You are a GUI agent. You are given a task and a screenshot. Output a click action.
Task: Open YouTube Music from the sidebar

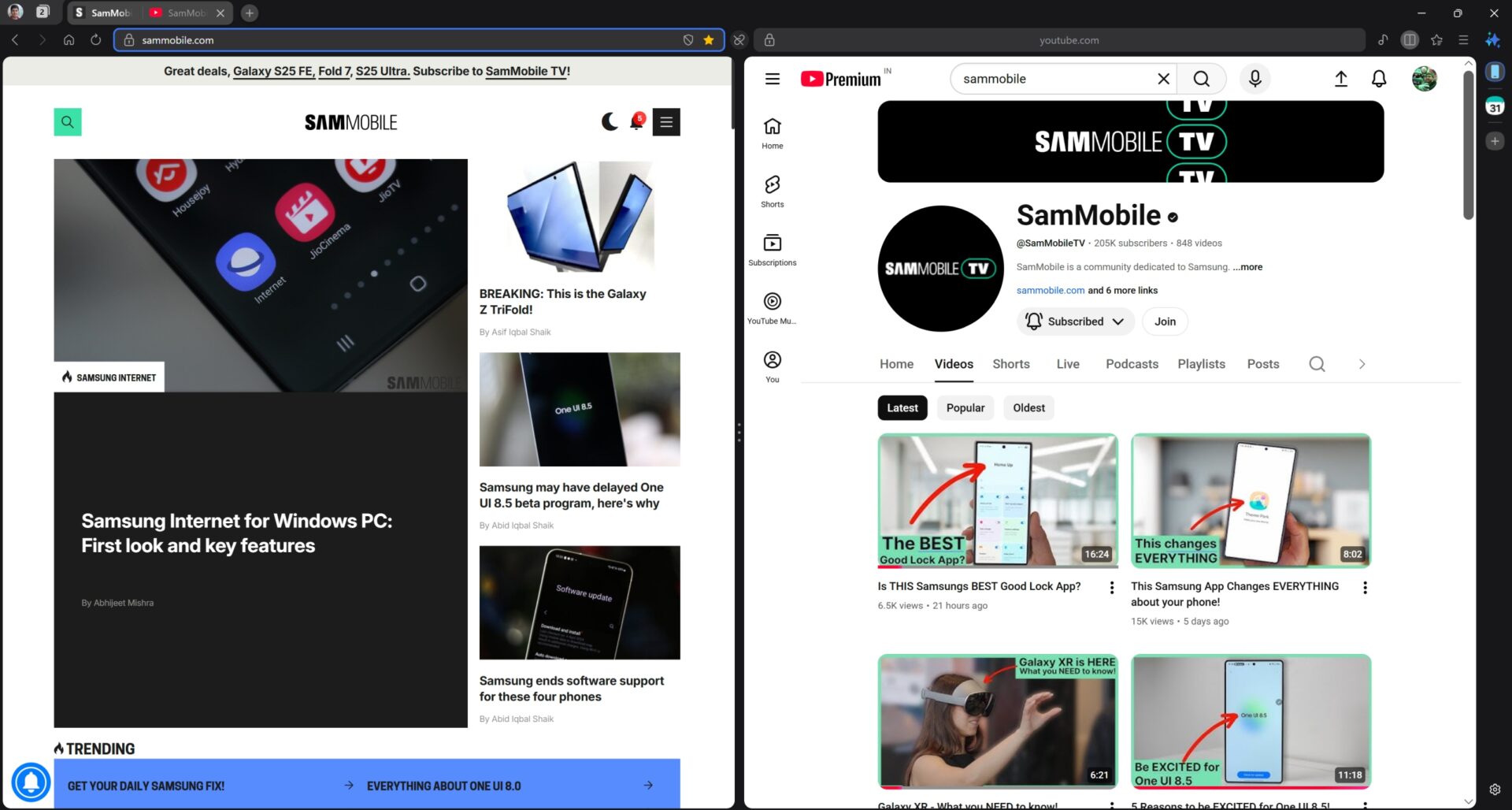coord(772,306)
